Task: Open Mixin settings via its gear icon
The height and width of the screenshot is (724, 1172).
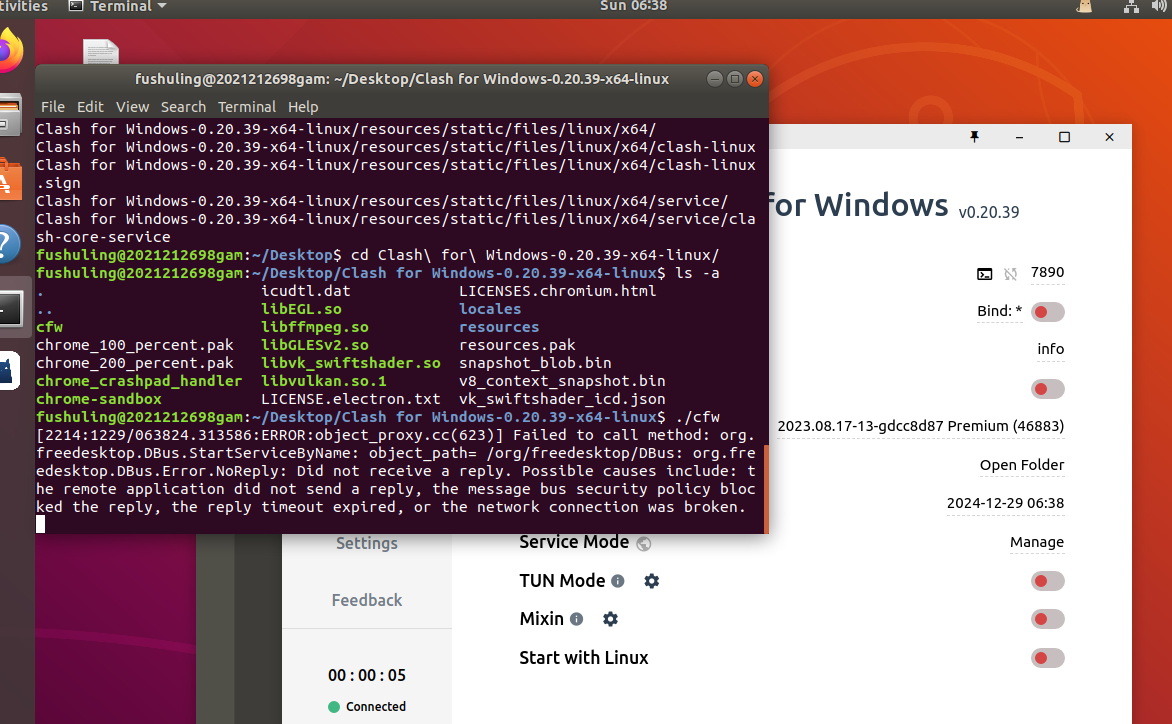Action: [610, 618]
